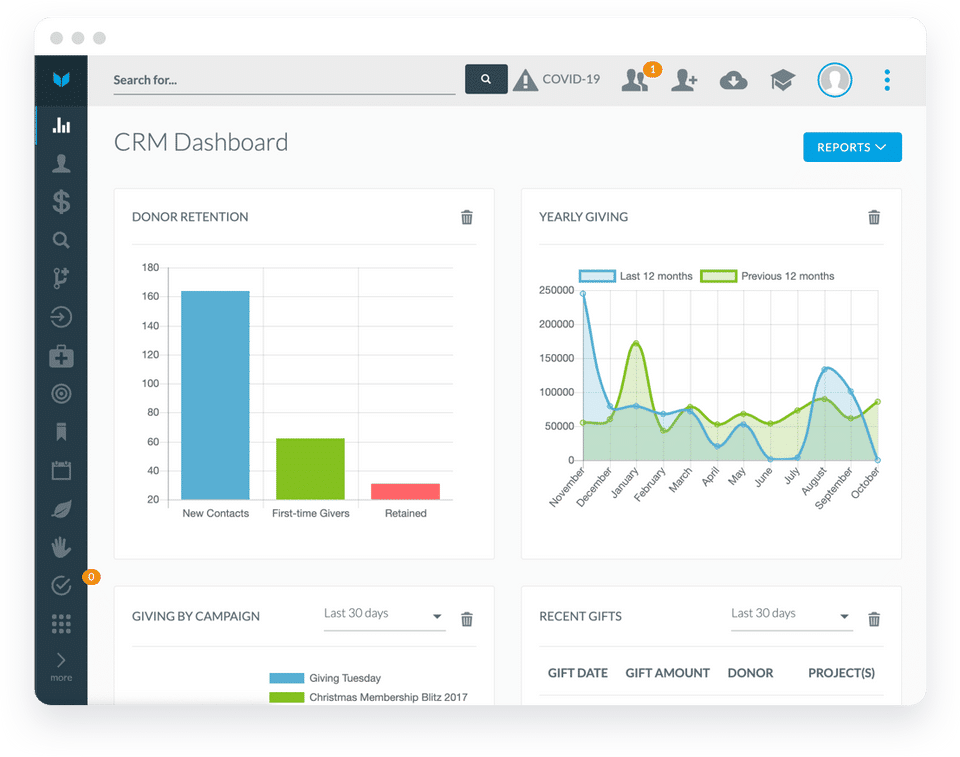Screen dimensions: 960x757
Task: Open the grid apps sidebar icon
Action: [x=61, y=623]
